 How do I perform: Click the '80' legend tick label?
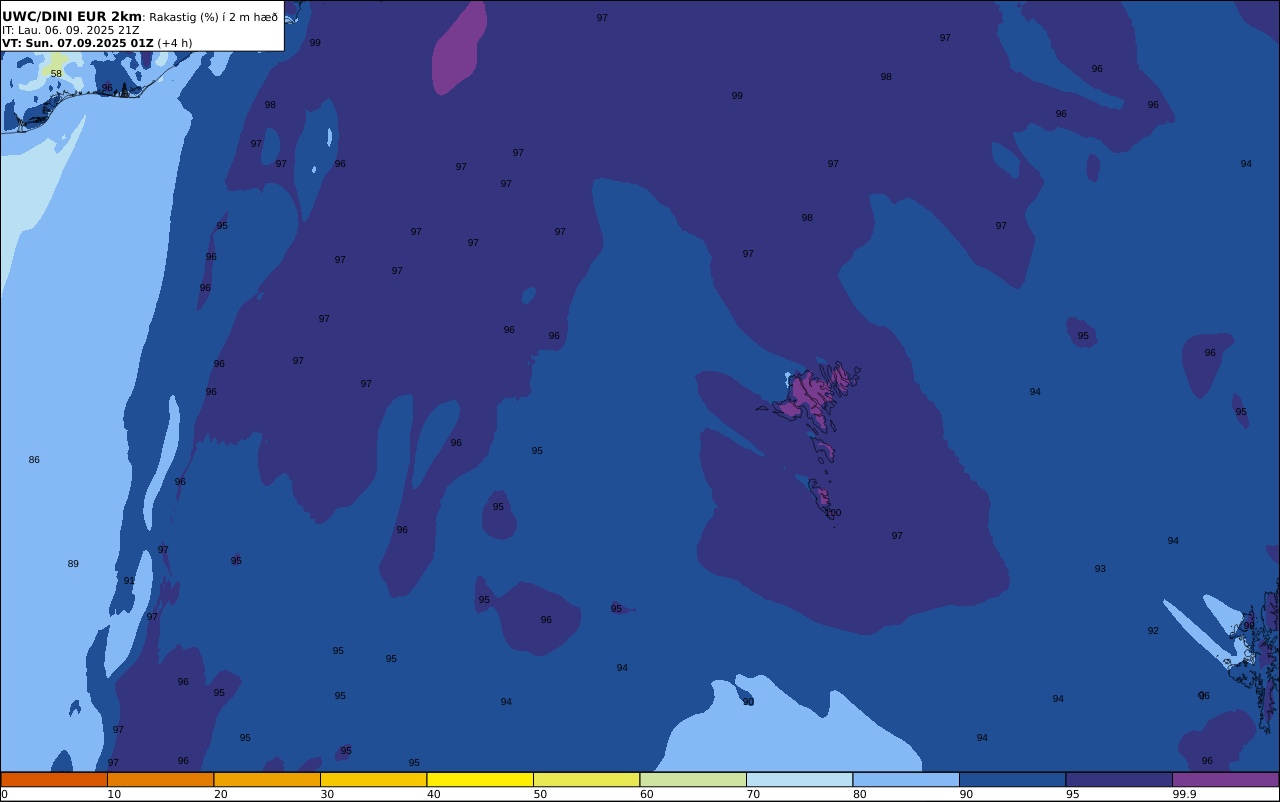[860, 794]
